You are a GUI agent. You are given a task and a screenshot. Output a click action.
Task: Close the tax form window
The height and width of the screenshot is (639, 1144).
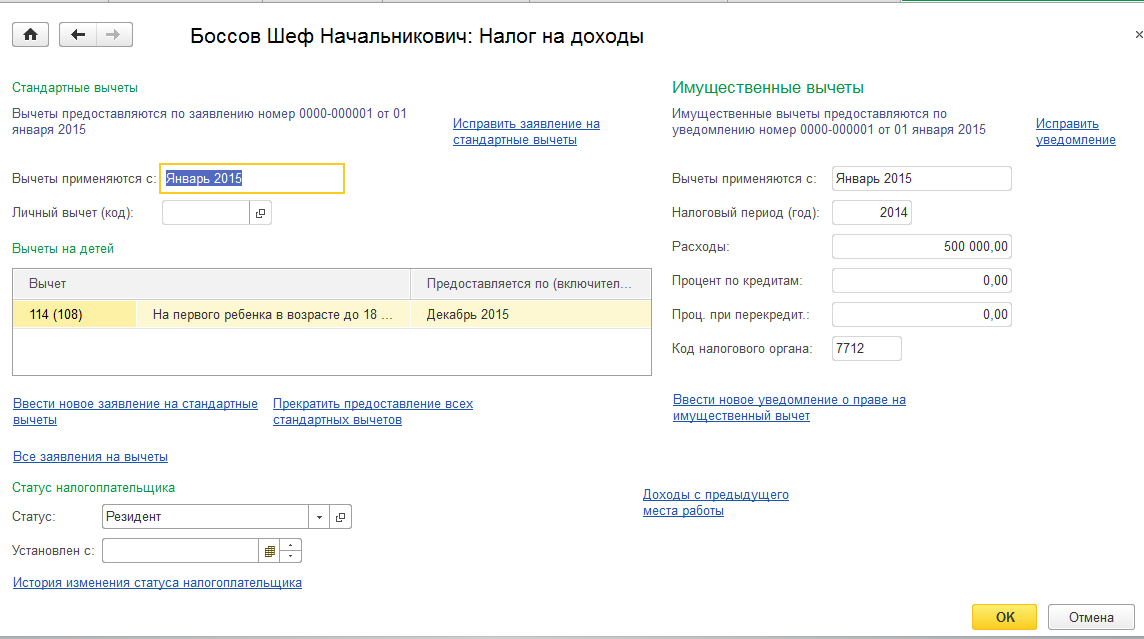click(1138, 34)
